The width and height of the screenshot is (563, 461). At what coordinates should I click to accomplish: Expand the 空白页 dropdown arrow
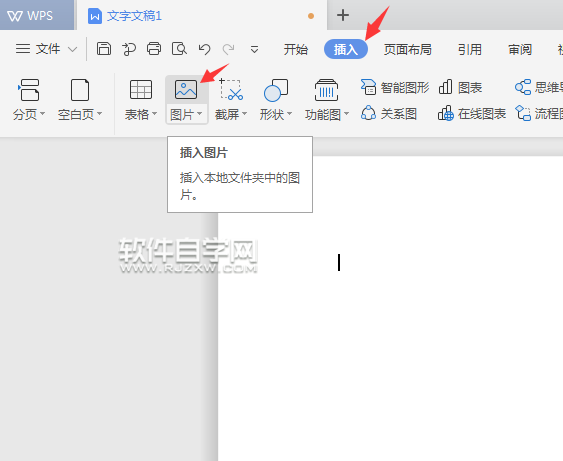click(99, 114)
